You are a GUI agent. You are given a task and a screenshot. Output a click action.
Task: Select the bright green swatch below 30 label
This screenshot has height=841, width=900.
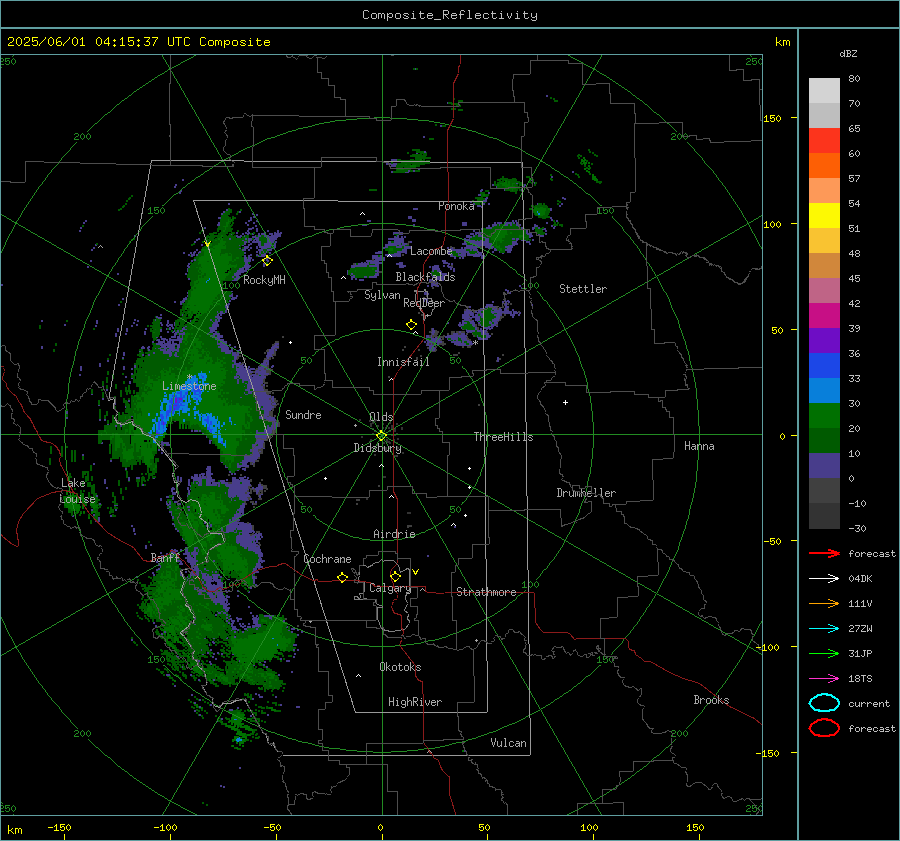click(x=824, y=415)
